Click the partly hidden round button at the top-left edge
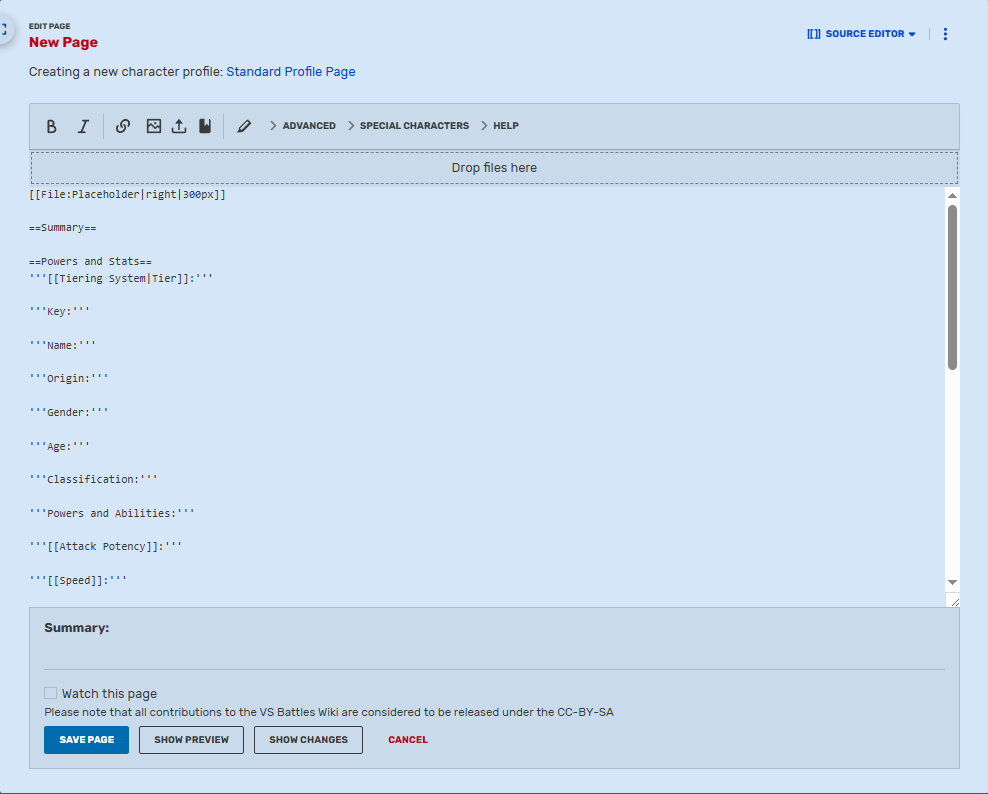The height and width of the screenshot is (794, 988). [x=5, y=30]
